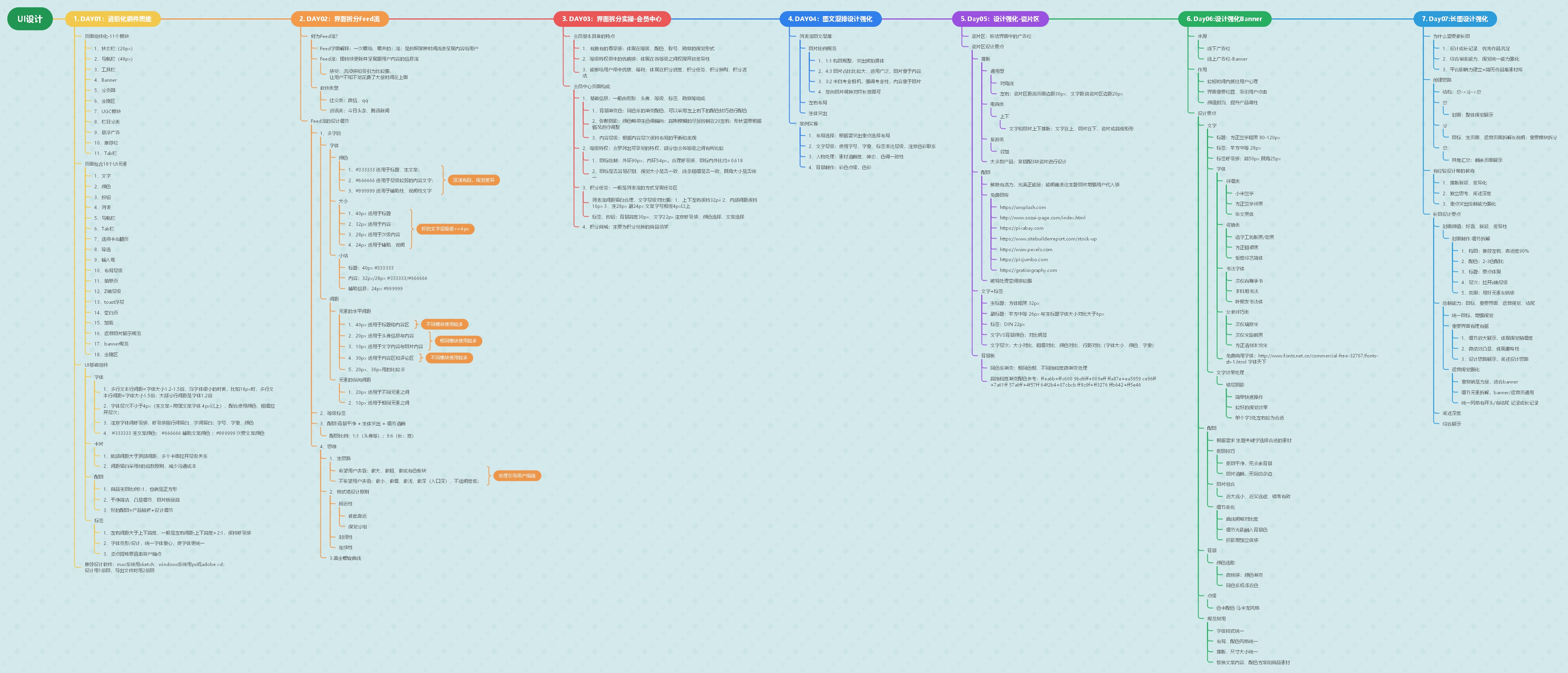Image resolution: width=1568 pixels, height=673 pixels.
Task: Click the "设计要点" node in Day06
Action: click(x=1207, y=113)
